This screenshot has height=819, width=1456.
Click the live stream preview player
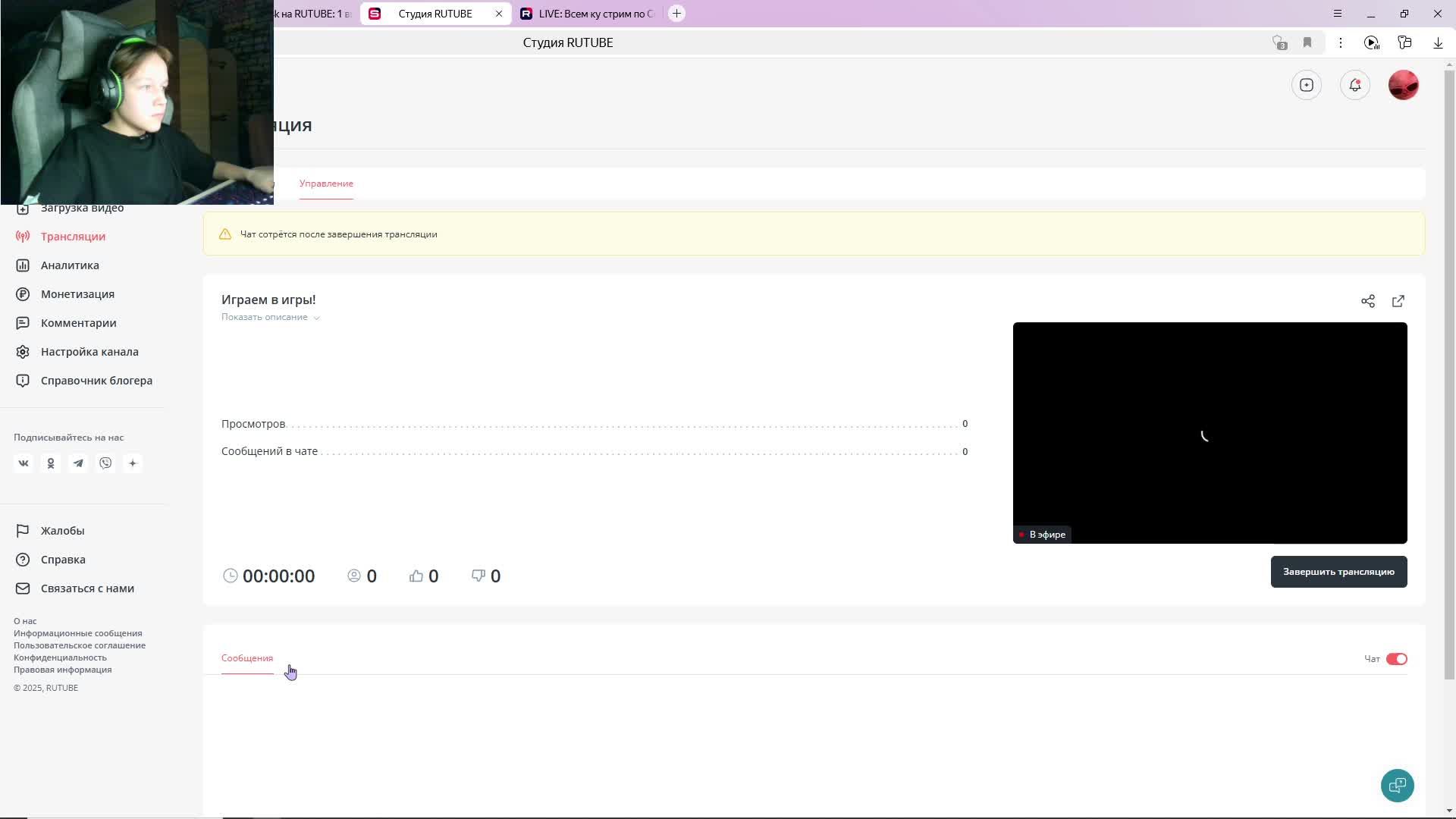pyautogui.click(x=1210, y=433)
